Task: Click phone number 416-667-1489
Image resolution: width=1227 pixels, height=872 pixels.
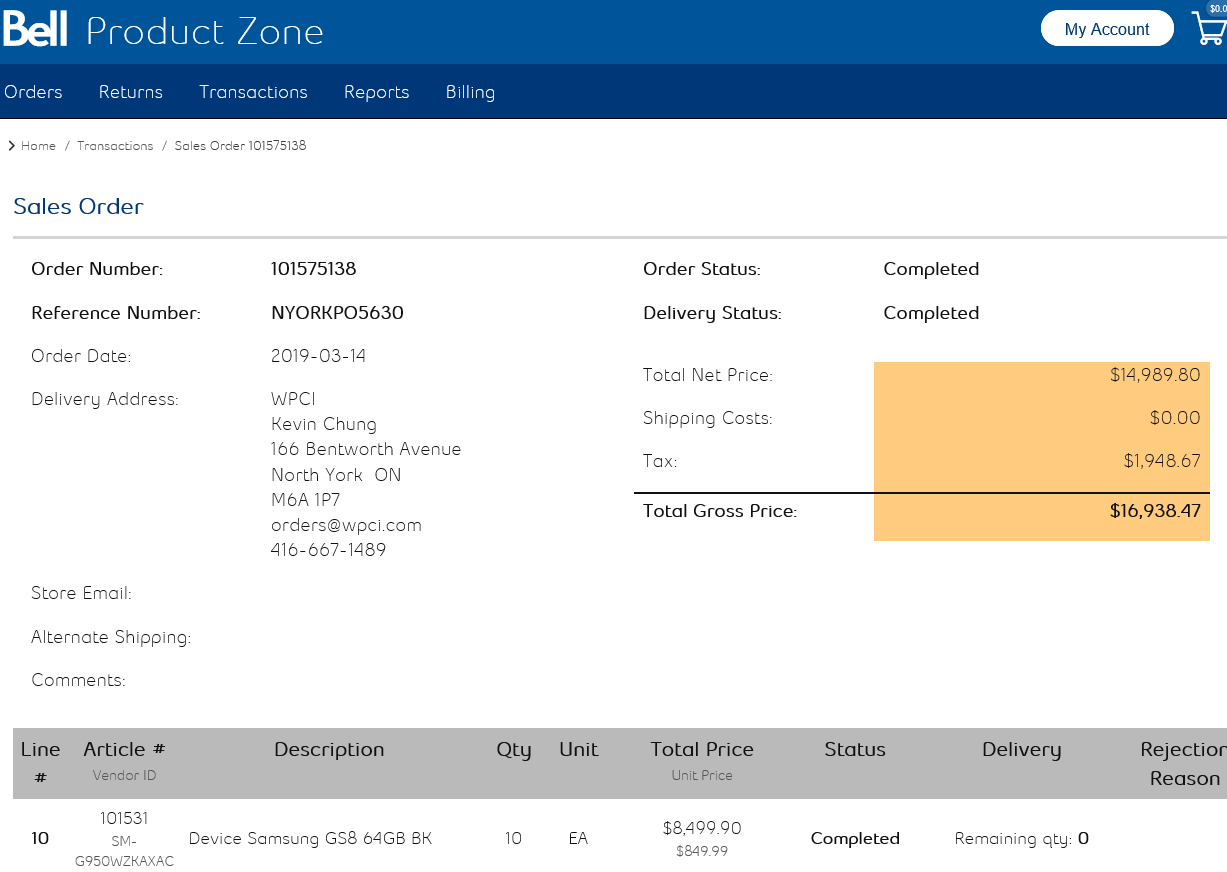Action: (x=328, y=550)
